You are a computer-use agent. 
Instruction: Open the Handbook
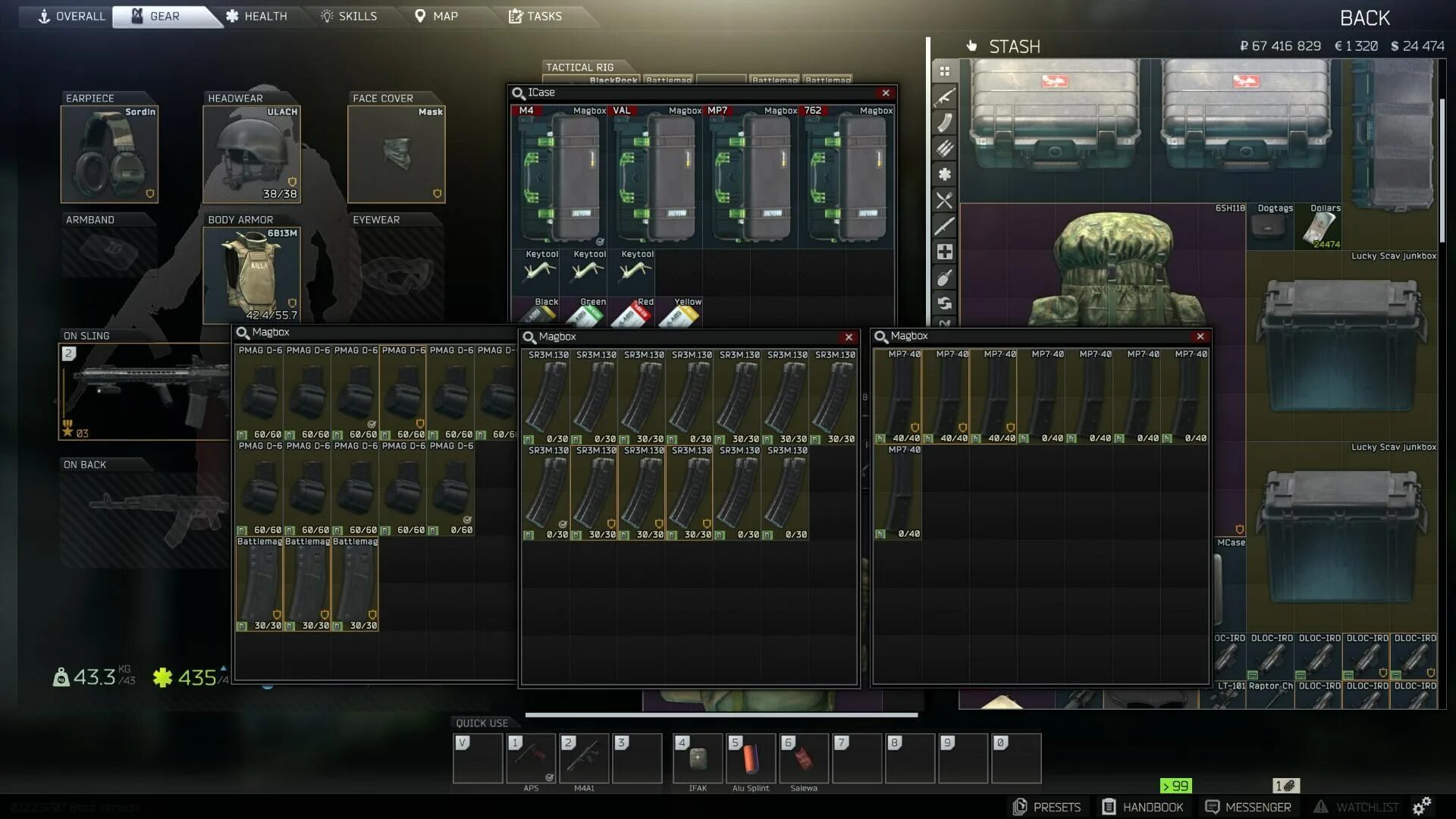tap(1143, 807)
